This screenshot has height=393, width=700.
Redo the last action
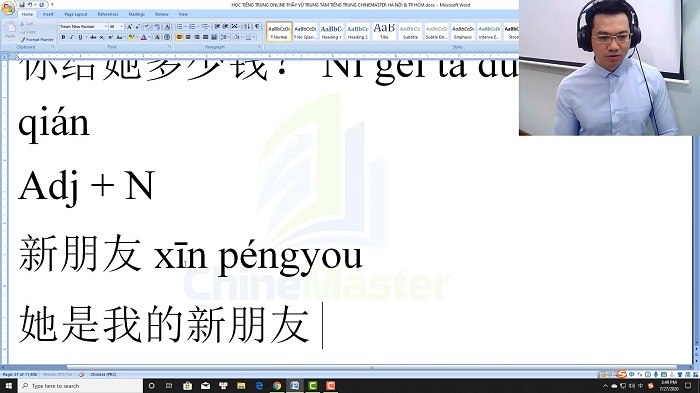coord(42,4)
